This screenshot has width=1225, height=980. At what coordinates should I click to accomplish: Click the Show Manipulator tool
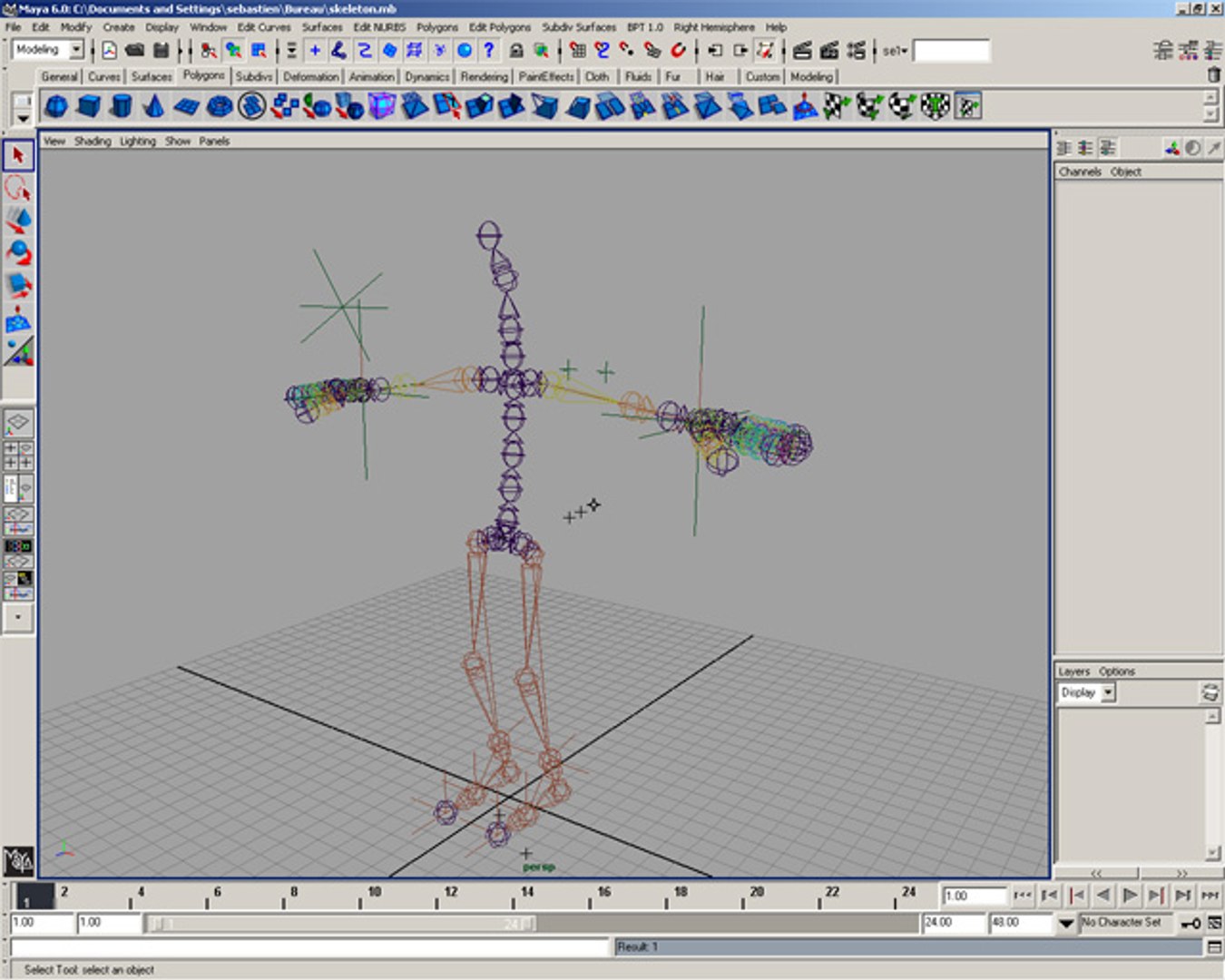point(17,351)
